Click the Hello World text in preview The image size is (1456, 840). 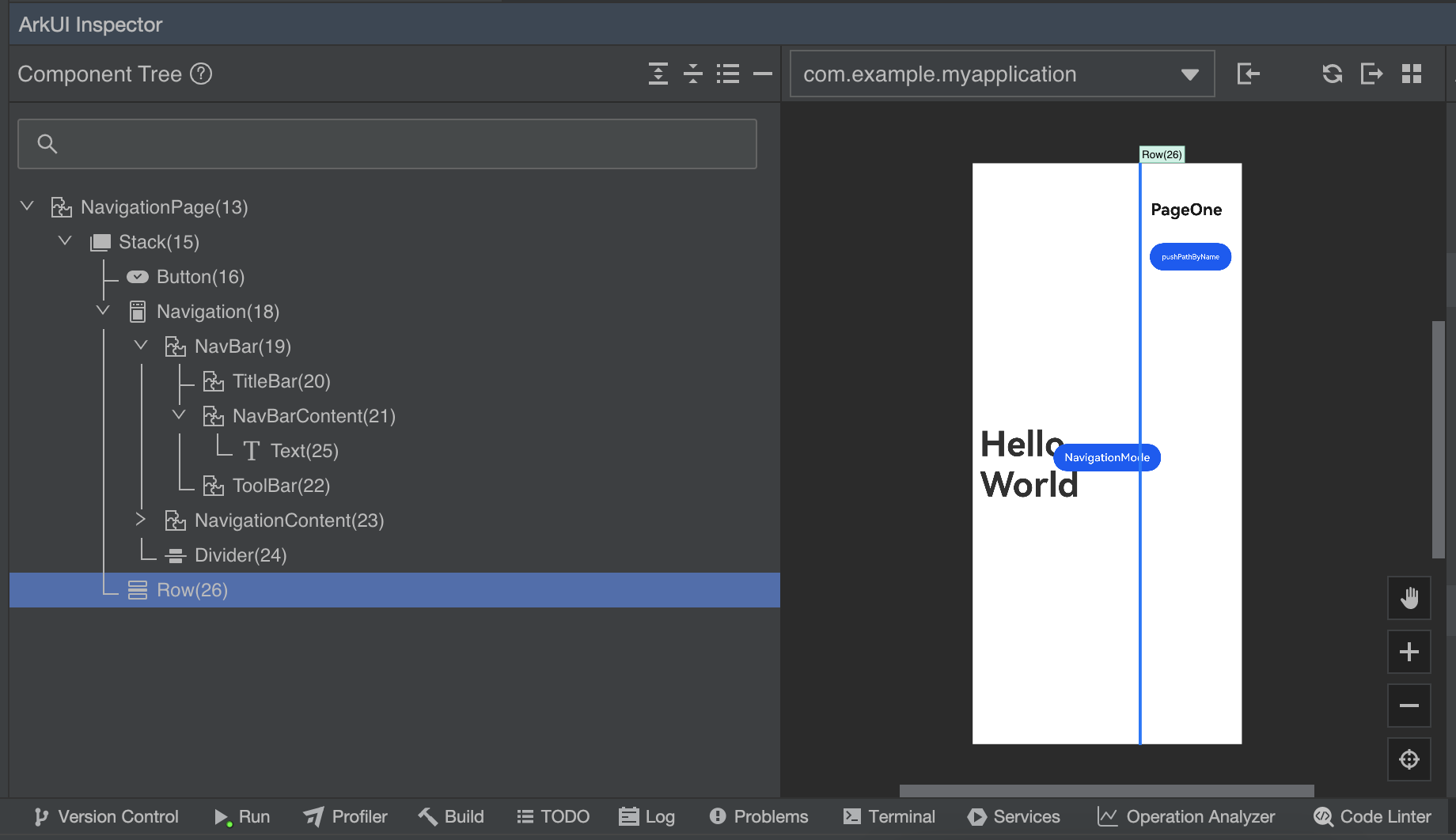1029,464
